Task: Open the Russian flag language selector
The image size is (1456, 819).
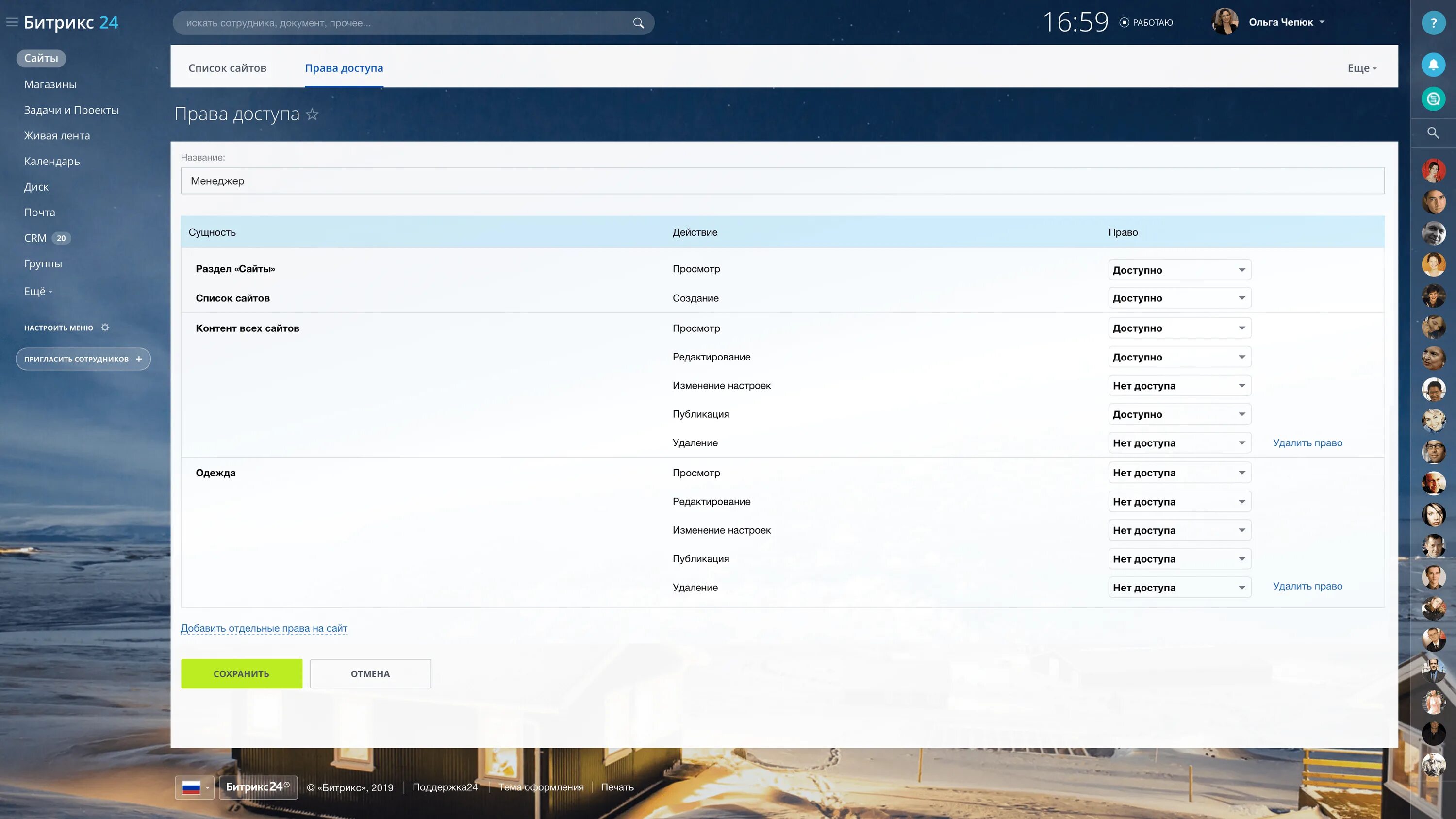Action: [x=195, y=787]
